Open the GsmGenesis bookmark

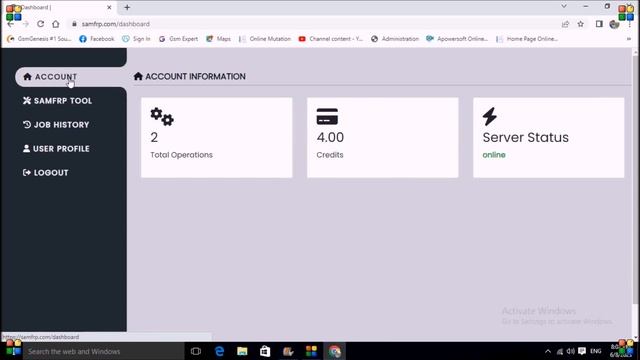39,39
